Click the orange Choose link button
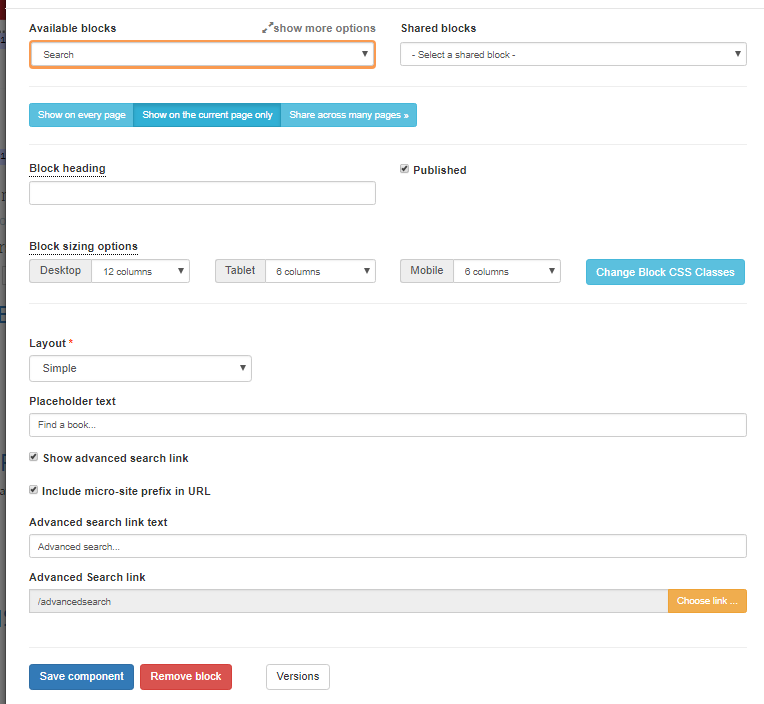The image size is (764, 704). (707, 601)
